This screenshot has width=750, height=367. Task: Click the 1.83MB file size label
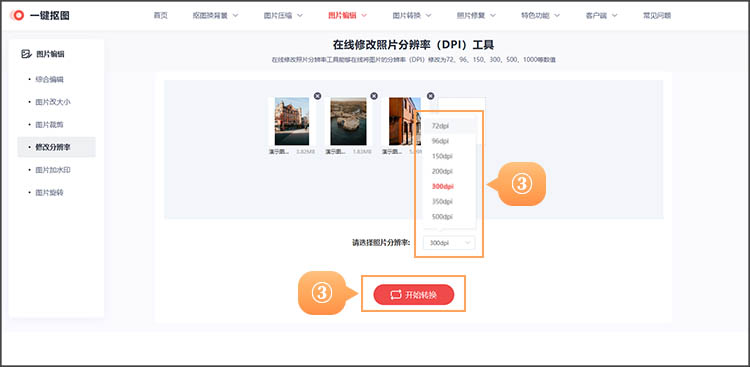pyautogui.click(x=362, y=152)
